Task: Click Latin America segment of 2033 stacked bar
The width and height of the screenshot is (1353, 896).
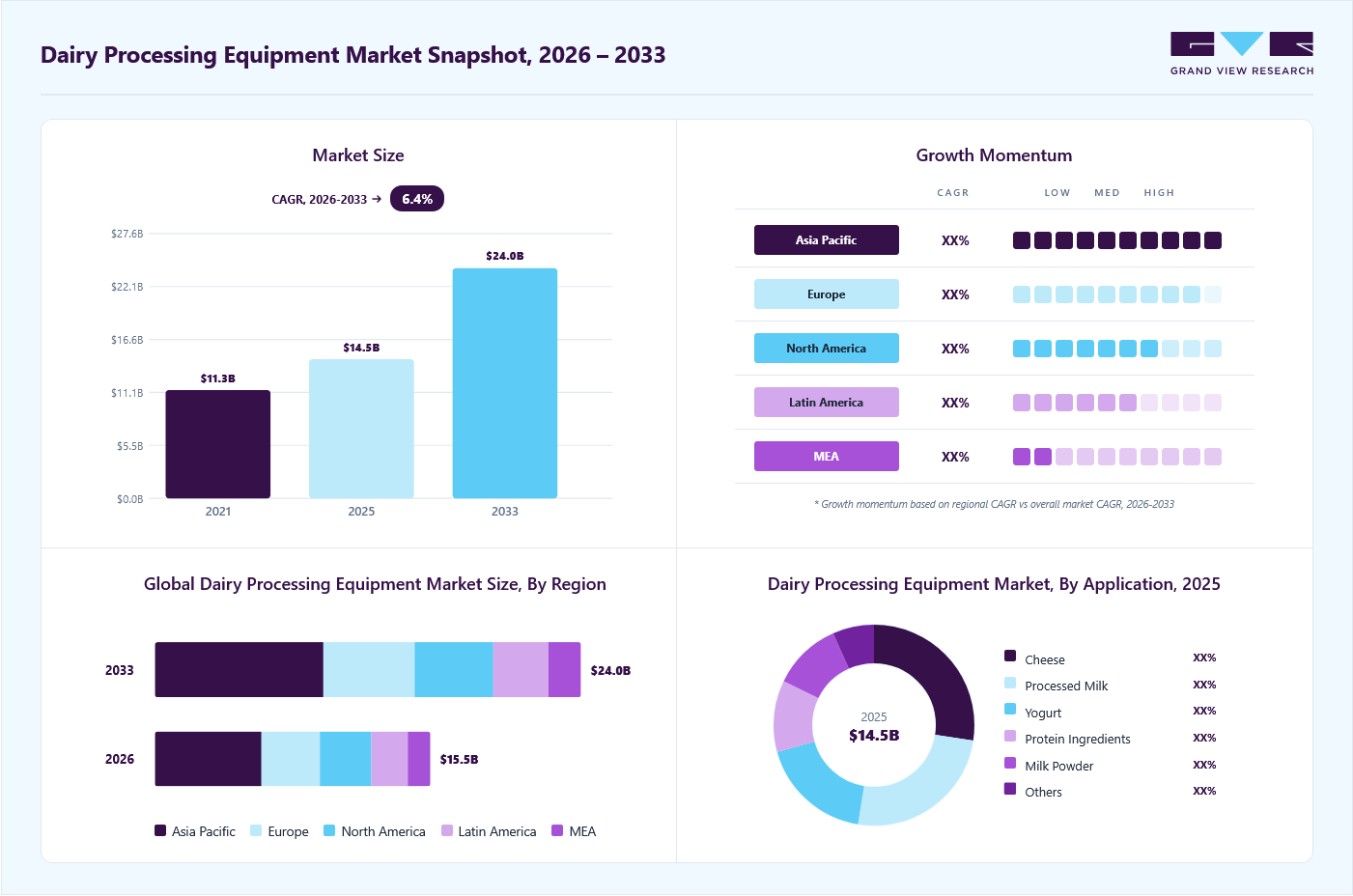Action: click(521, 670)
